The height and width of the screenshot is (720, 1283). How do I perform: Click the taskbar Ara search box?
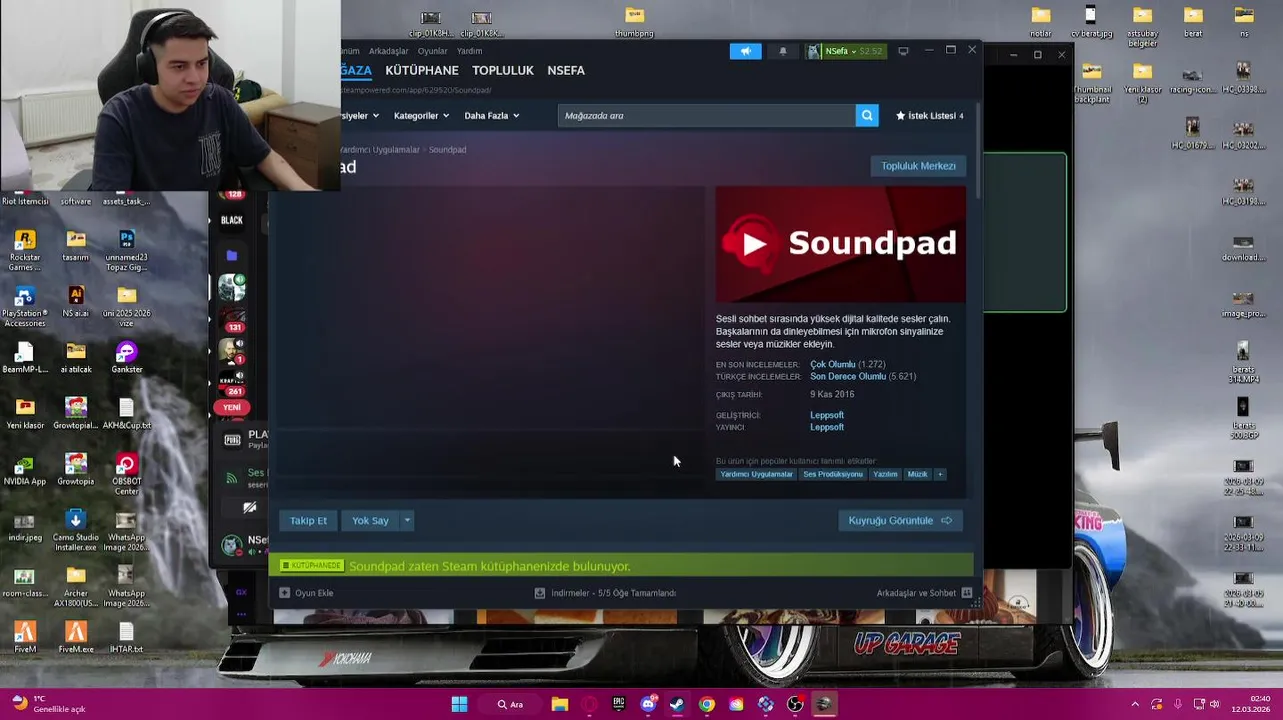510,704
